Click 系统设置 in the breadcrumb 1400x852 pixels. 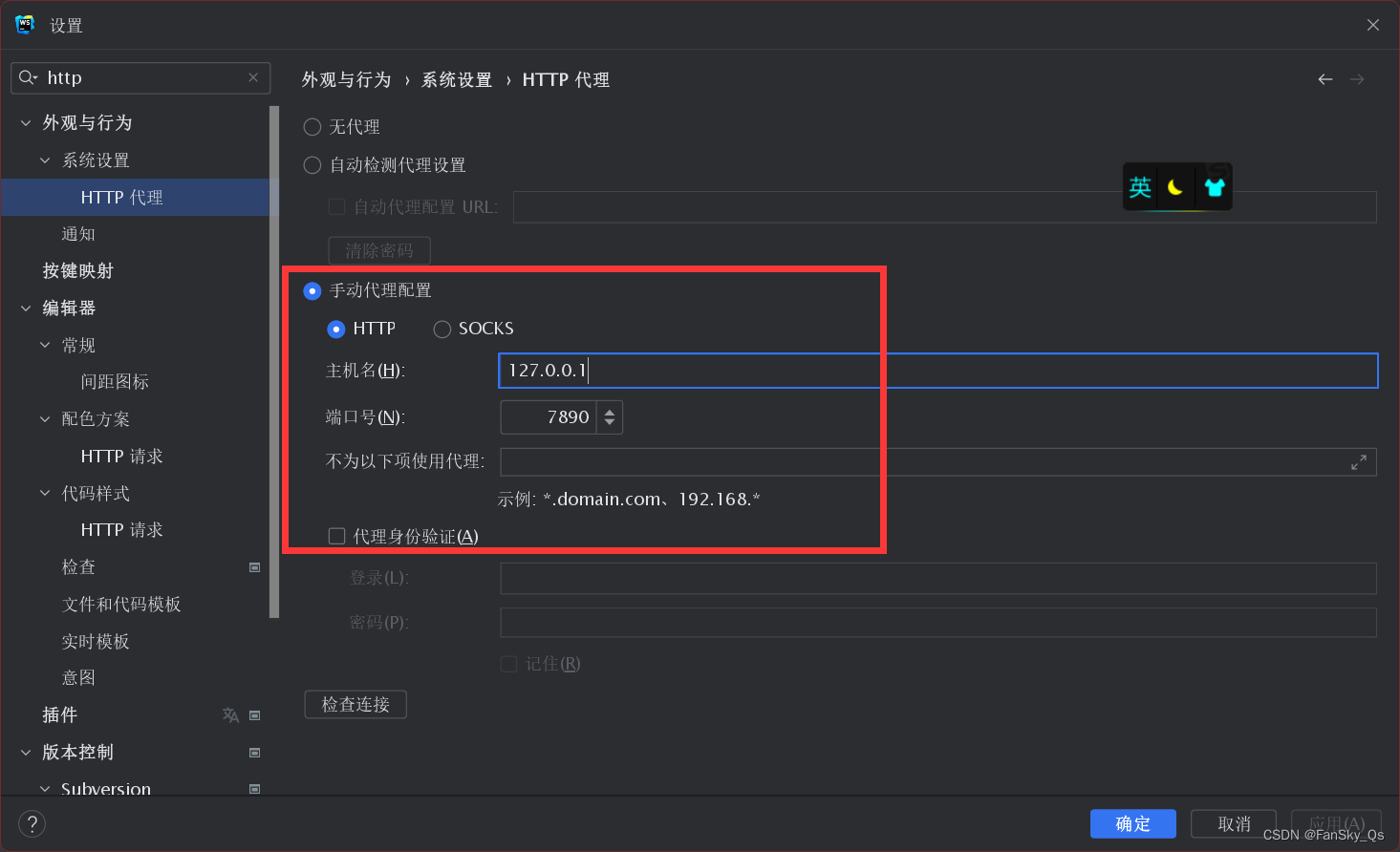pos(457,80)
